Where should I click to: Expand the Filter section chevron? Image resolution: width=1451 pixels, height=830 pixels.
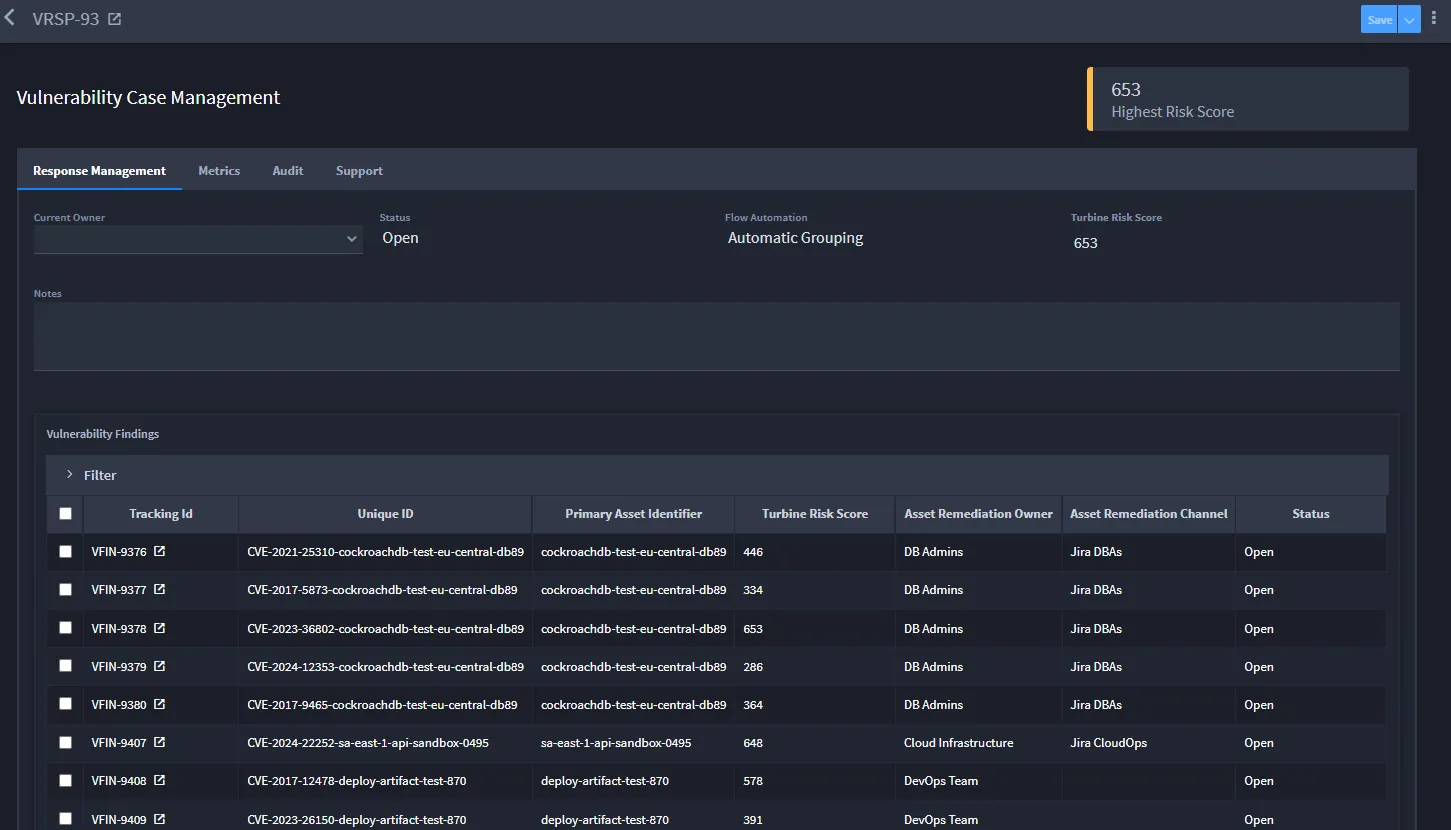coord(69,475)
